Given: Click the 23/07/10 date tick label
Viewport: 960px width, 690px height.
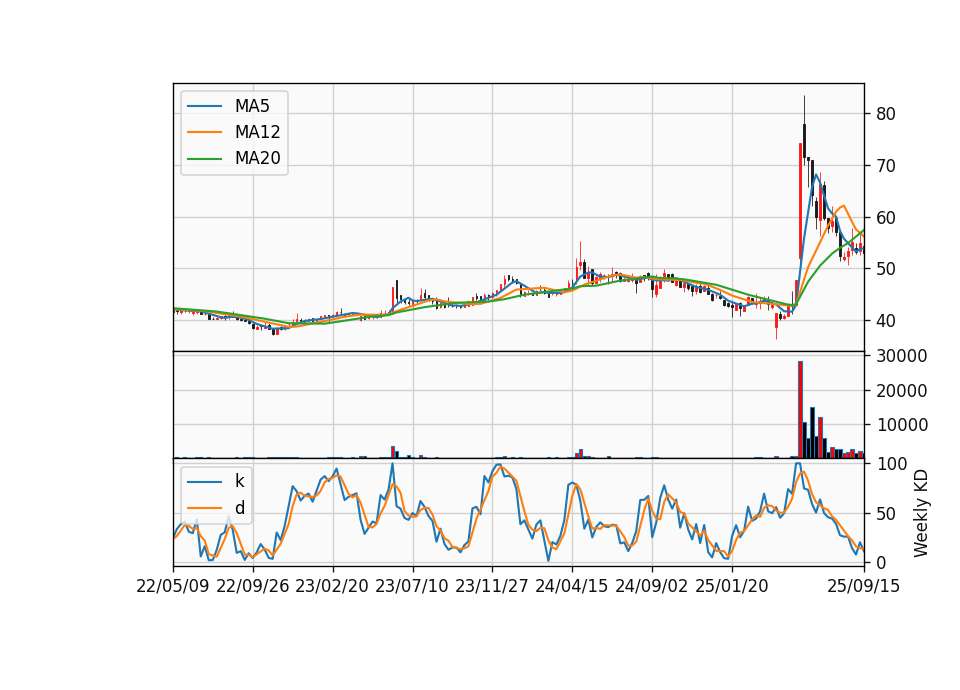Looking at the screenshot, I should coord(412,586).
